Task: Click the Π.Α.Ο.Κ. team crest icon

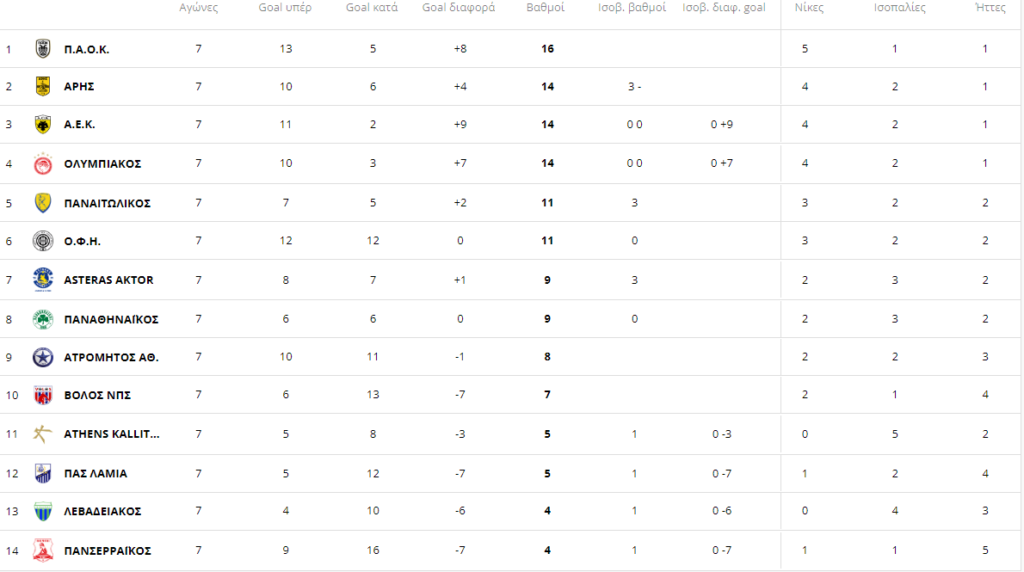Action: (43, 48)
